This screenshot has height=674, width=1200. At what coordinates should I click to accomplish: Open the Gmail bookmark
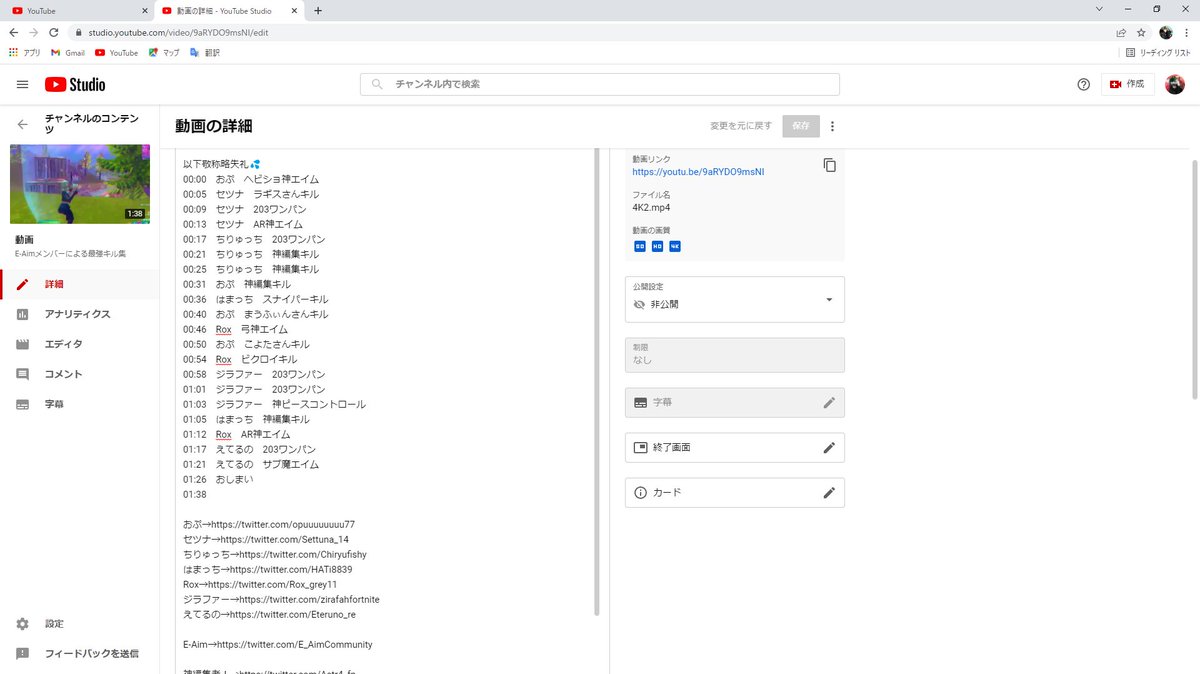68,52
